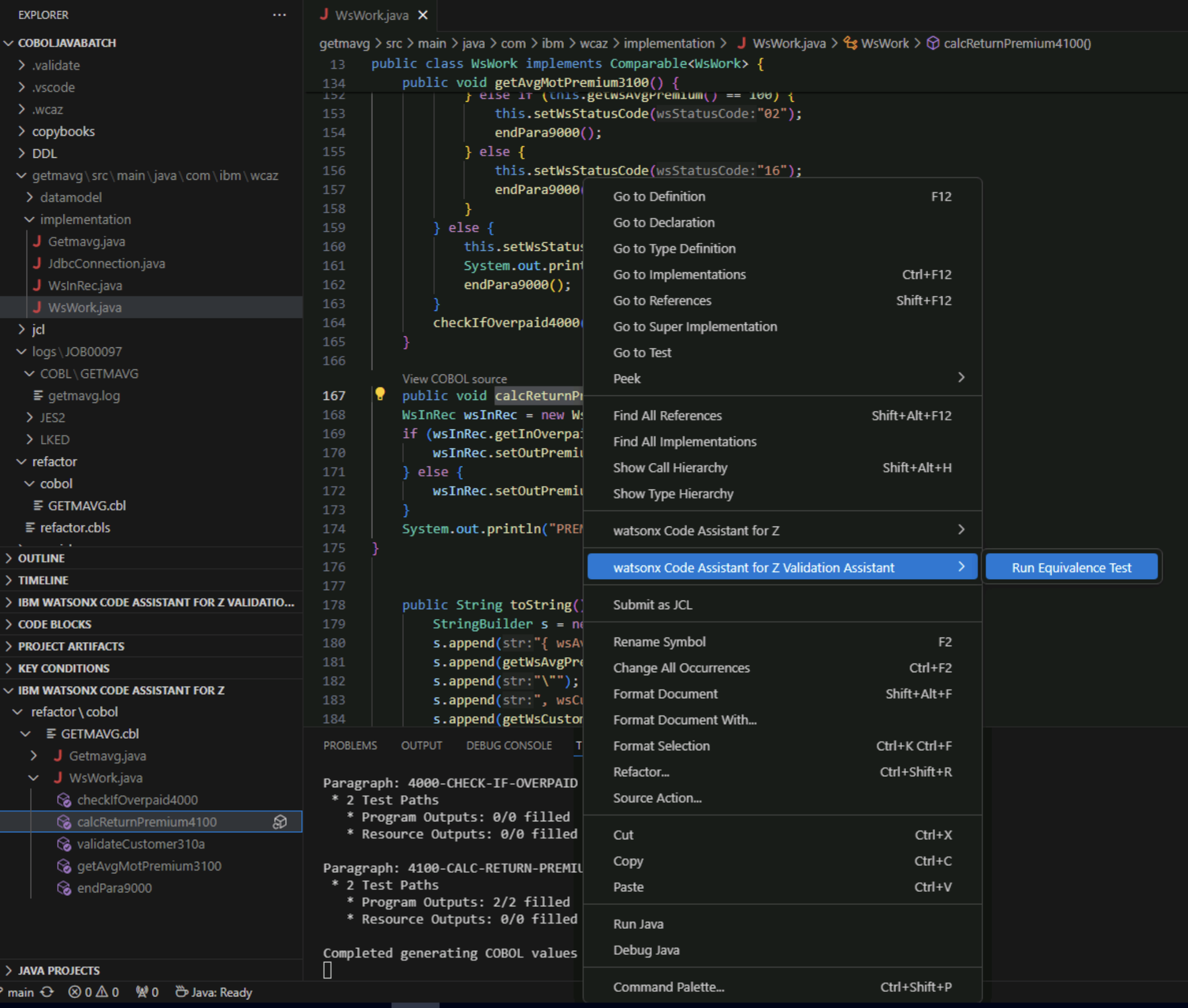Choose Find All References
The width and height of the screenshot is (1188, 1008).
pyautogui.click(x=782, y=416)
